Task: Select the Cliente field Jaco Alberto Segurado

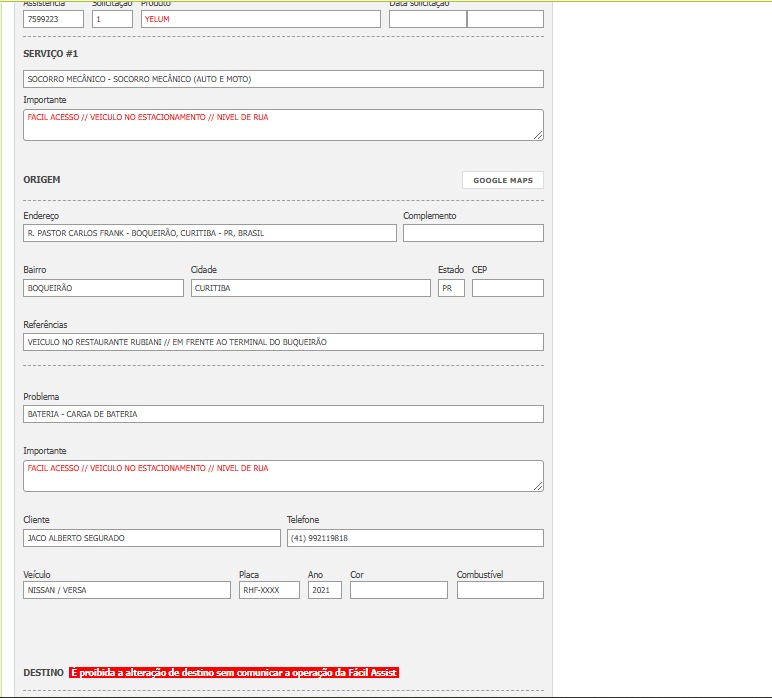Action: (152, 538)
